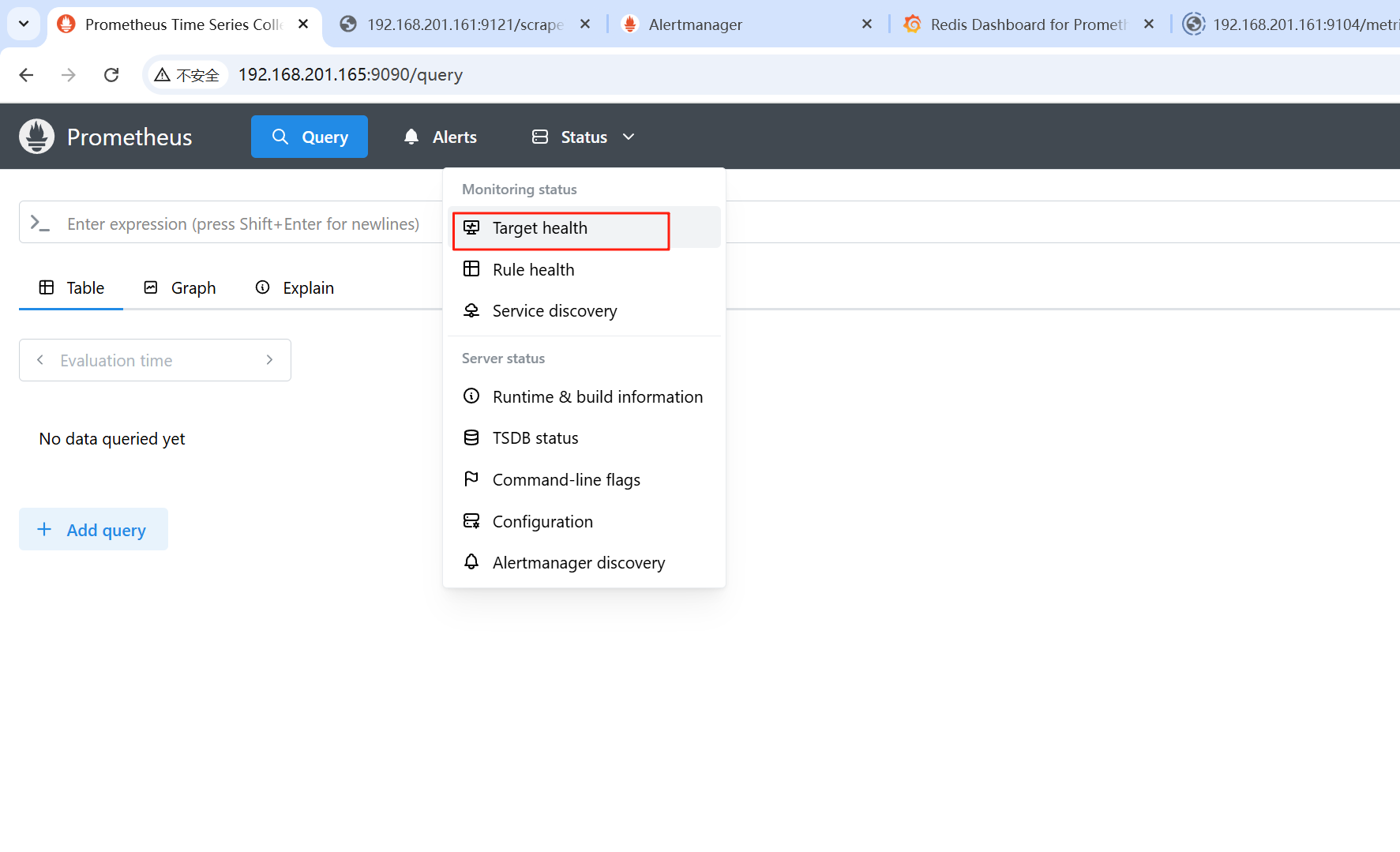Switch to the Explain tab
Screen dimensions: 1400x852
295,287
